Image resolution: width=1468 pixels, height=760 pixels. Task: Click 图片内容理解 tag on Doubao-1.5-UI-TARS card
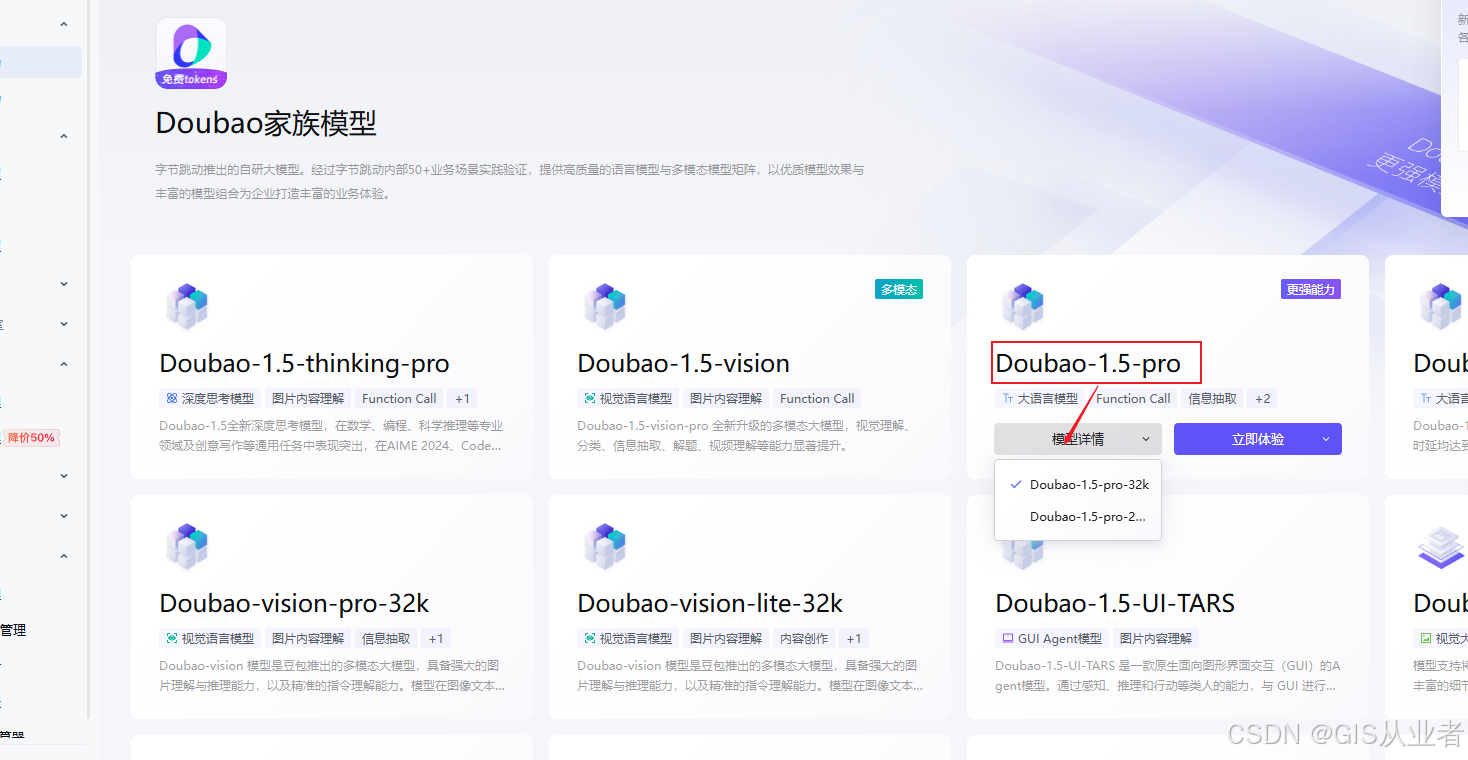click(1156, 638)
